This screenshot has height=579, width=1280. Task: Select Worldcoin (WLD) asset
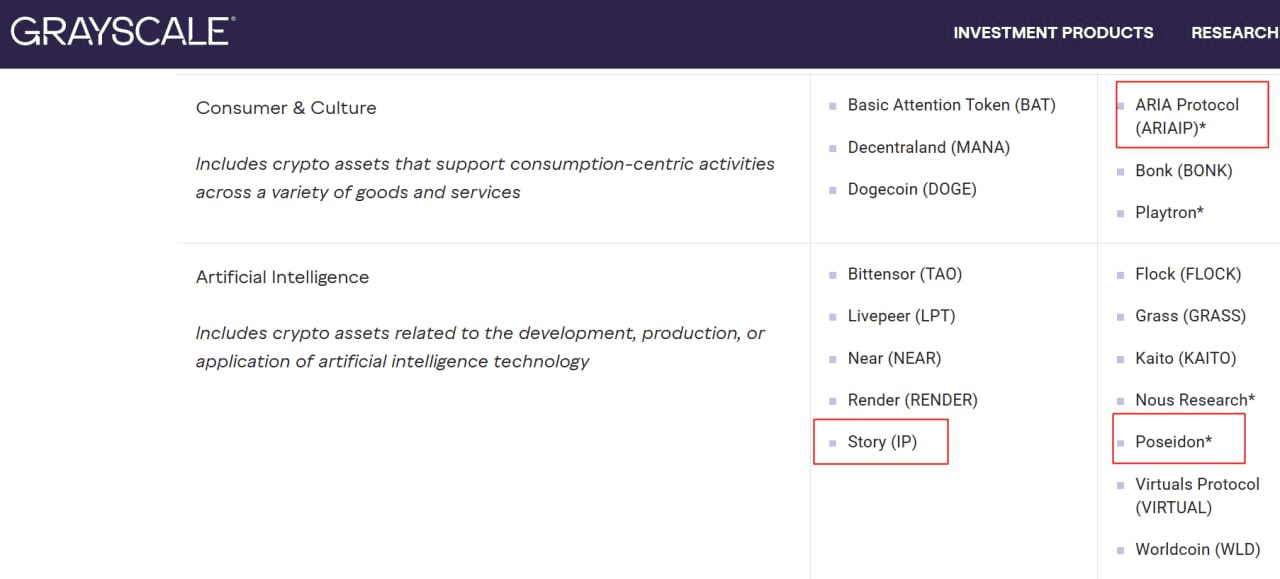[x=1197, y=550]
